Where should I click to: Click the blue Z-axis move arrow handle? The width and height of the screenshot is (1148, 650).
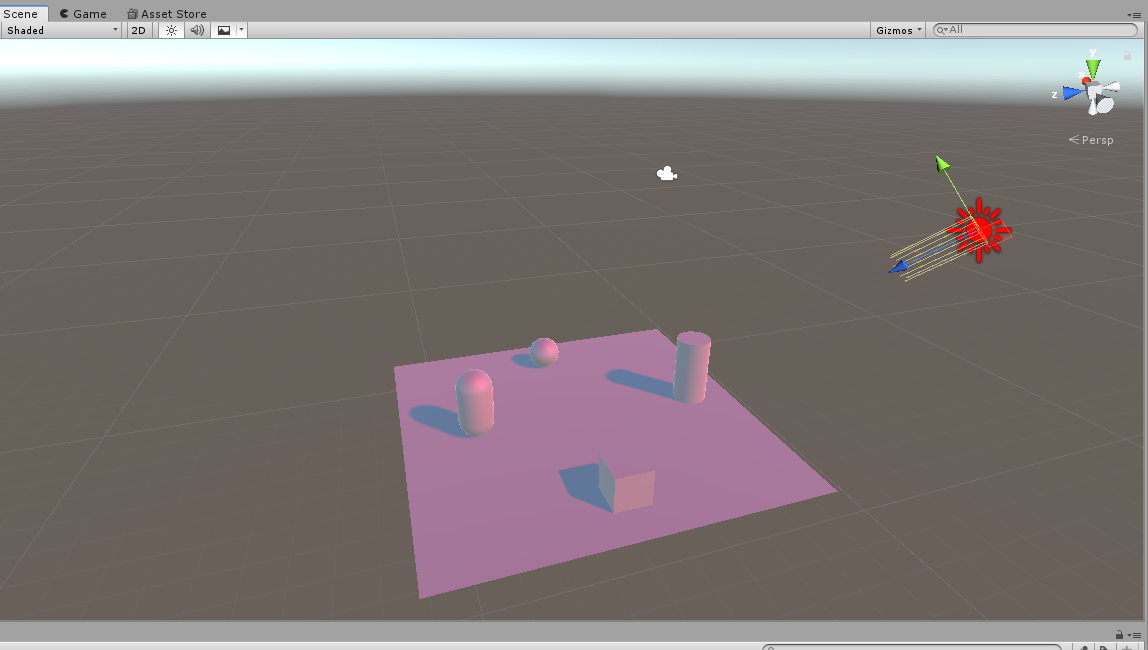898,267
